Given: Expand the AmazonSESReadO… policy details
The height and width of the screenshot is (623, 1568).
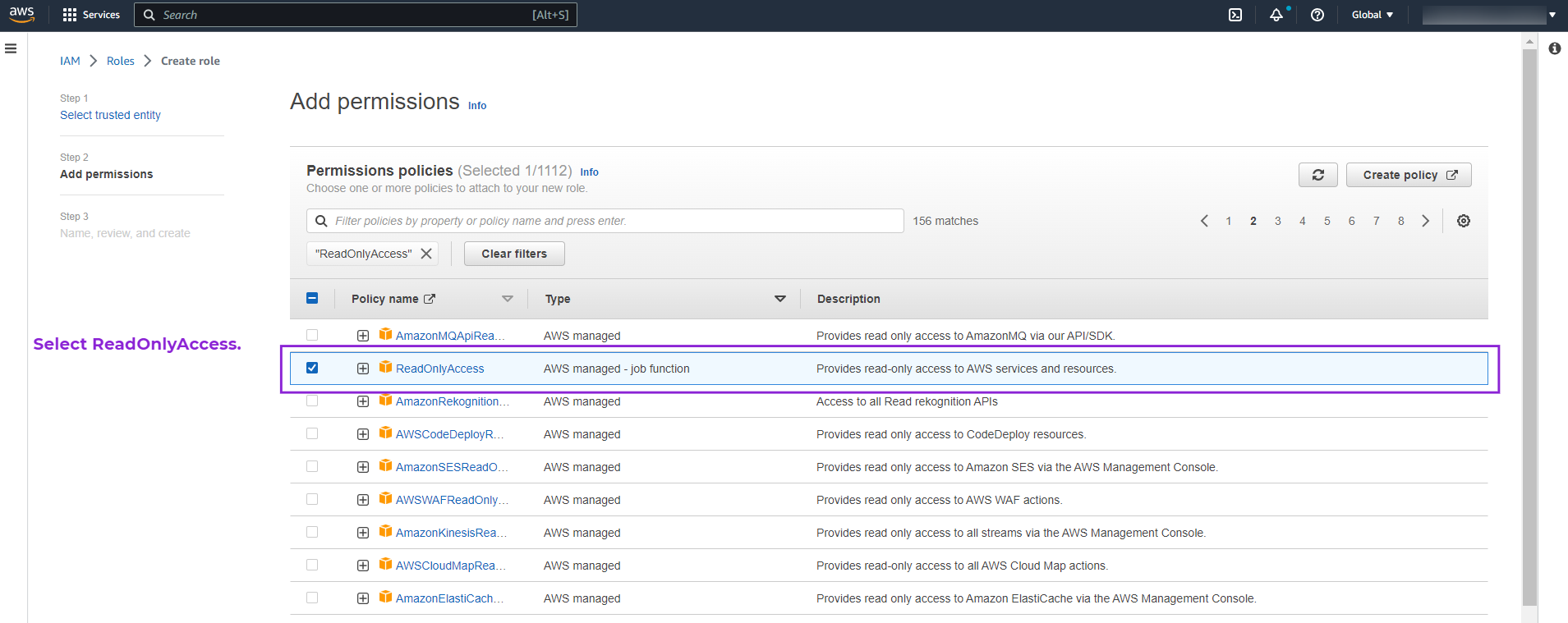Looking at the screenshot, I should pyautogui.click(x=363, y=467).
